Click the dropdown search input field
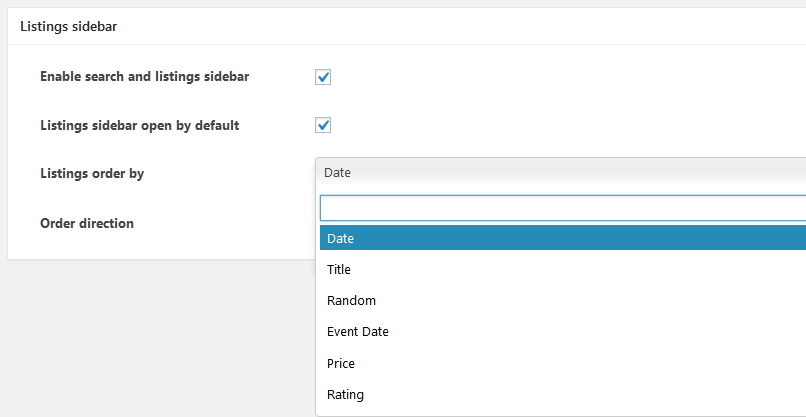 point(563,208)
